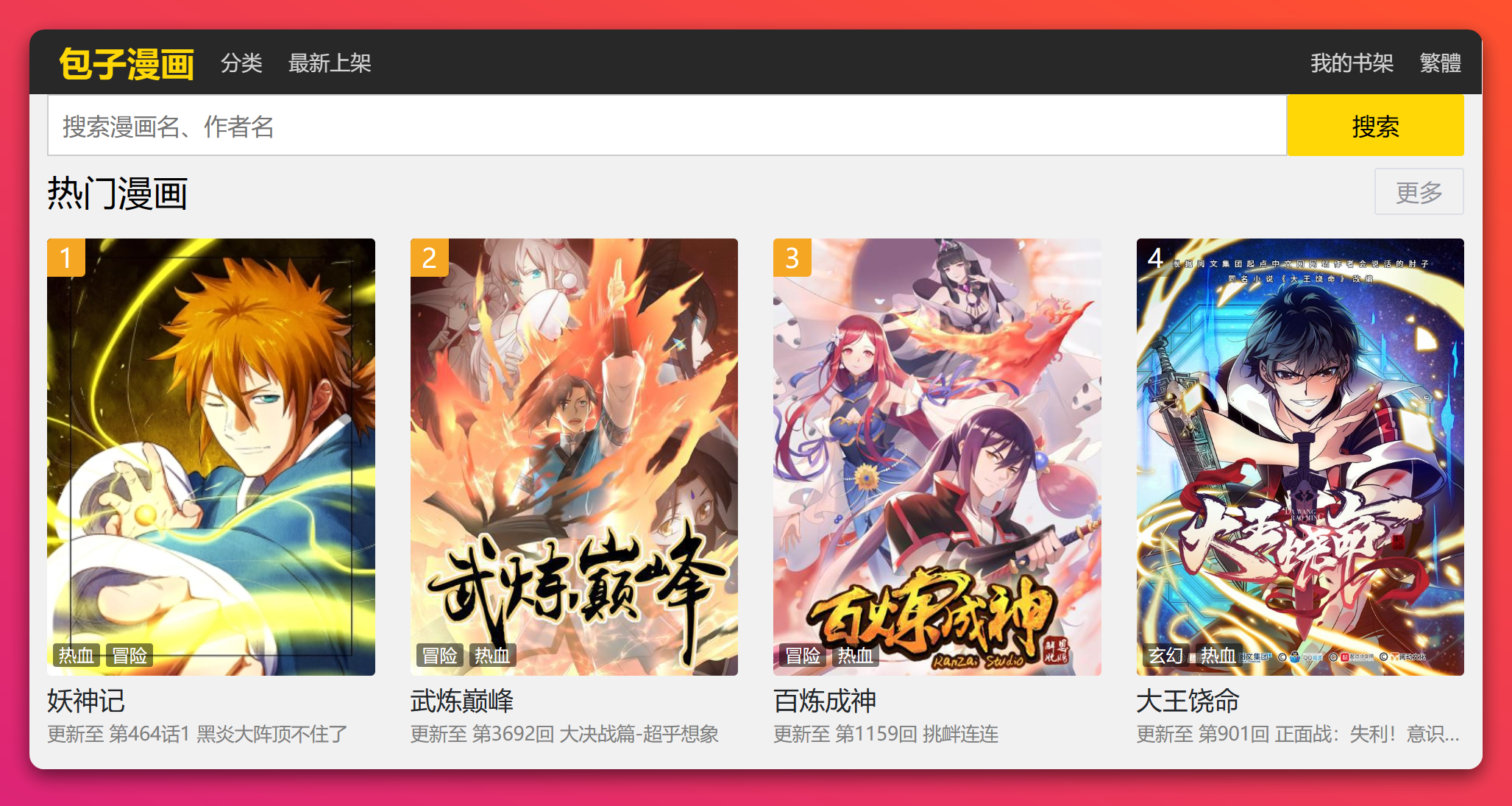Click the 冒险 tag on 百炼成神 cover

(802, 655)
